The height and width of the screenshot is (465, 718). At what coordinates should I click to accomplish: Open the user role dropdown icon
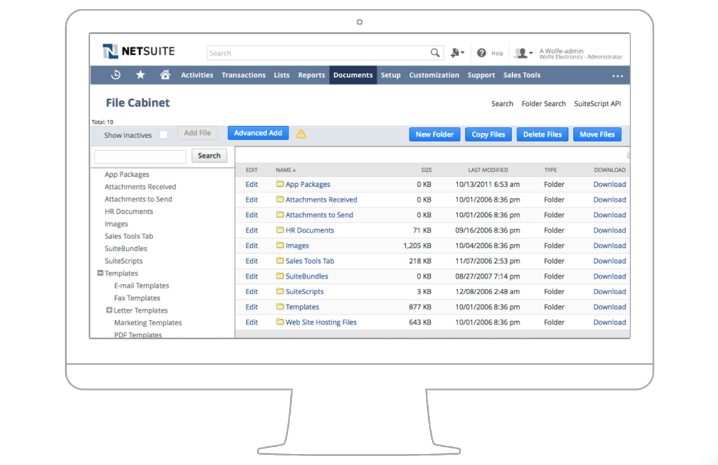(x=523, y=53)
